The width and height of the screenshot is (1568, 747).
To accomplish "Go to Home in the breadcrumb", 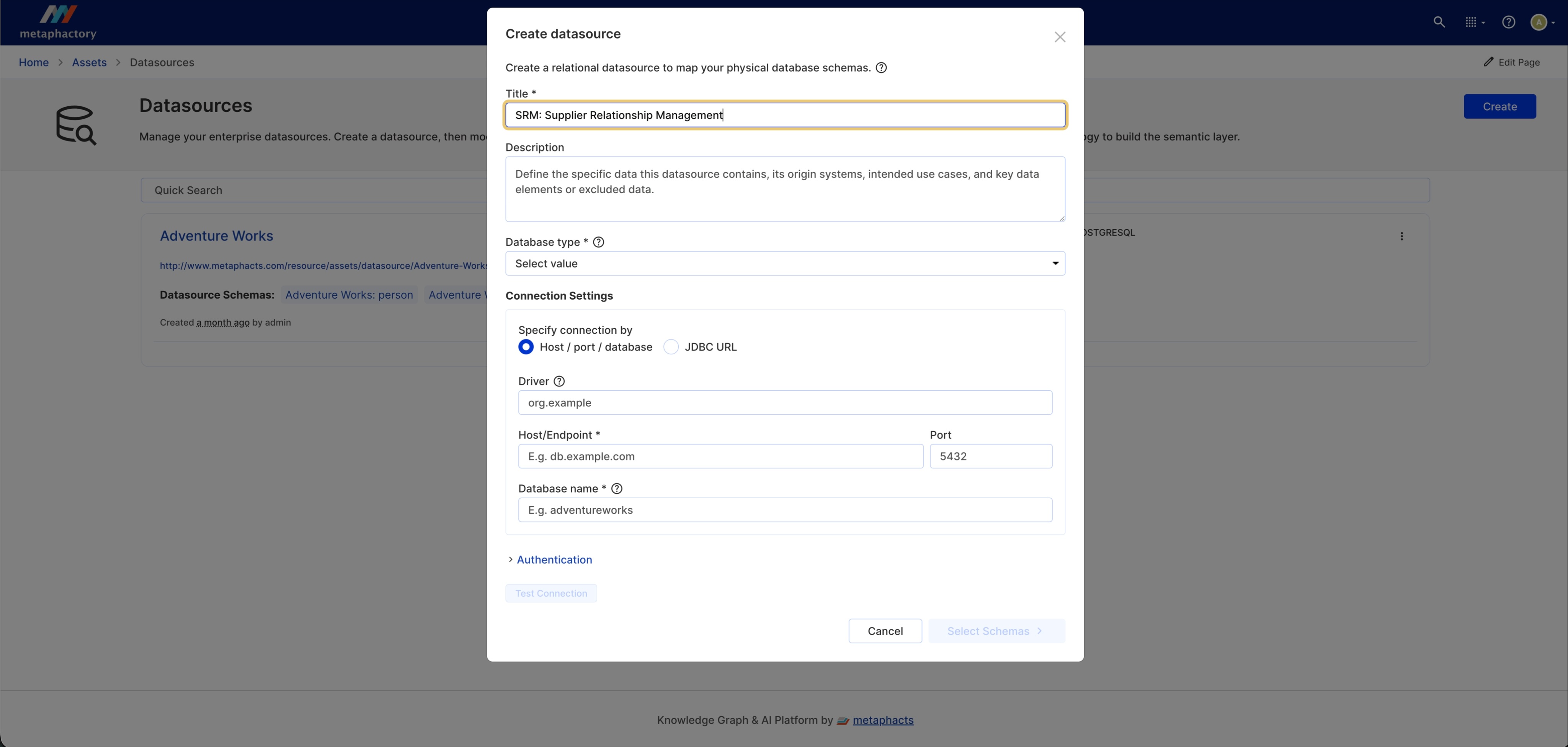I will click(x=33, y=63).
